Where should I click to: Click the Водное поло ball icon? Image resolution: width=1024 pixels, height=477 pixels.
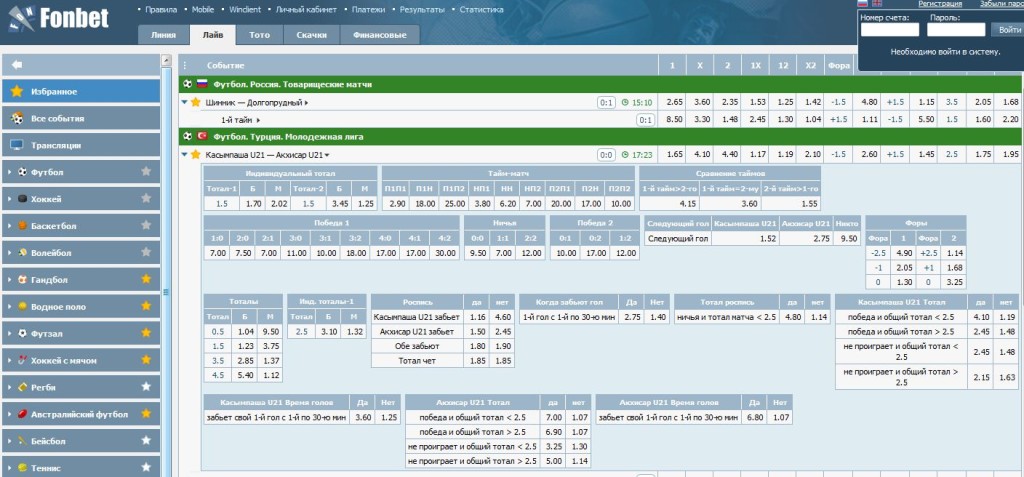point(23,306)
